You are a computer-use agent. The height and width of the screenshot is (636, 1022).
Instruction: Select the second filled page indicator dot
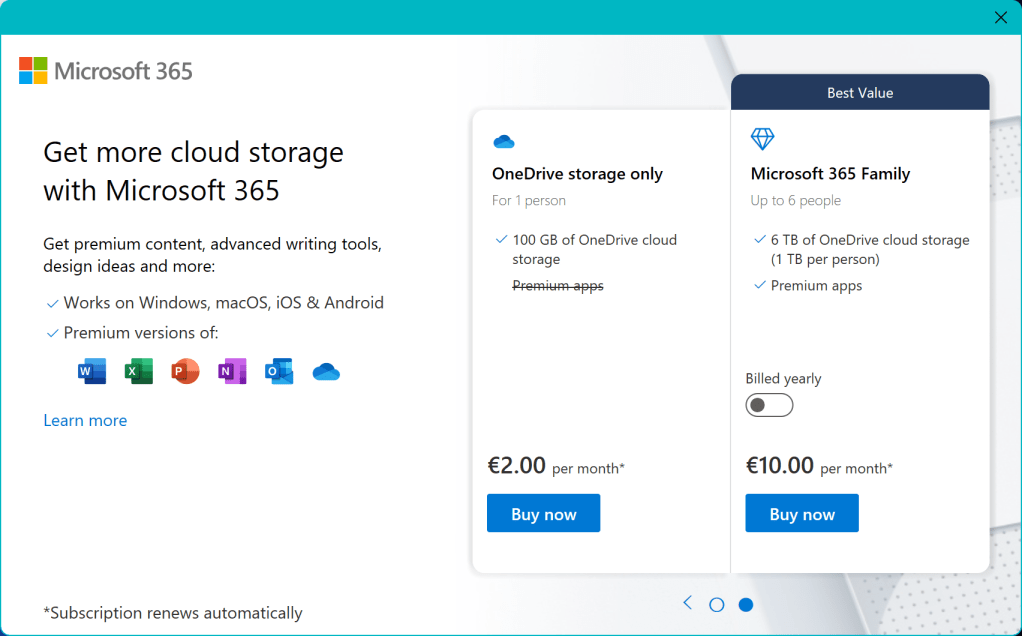746,604
